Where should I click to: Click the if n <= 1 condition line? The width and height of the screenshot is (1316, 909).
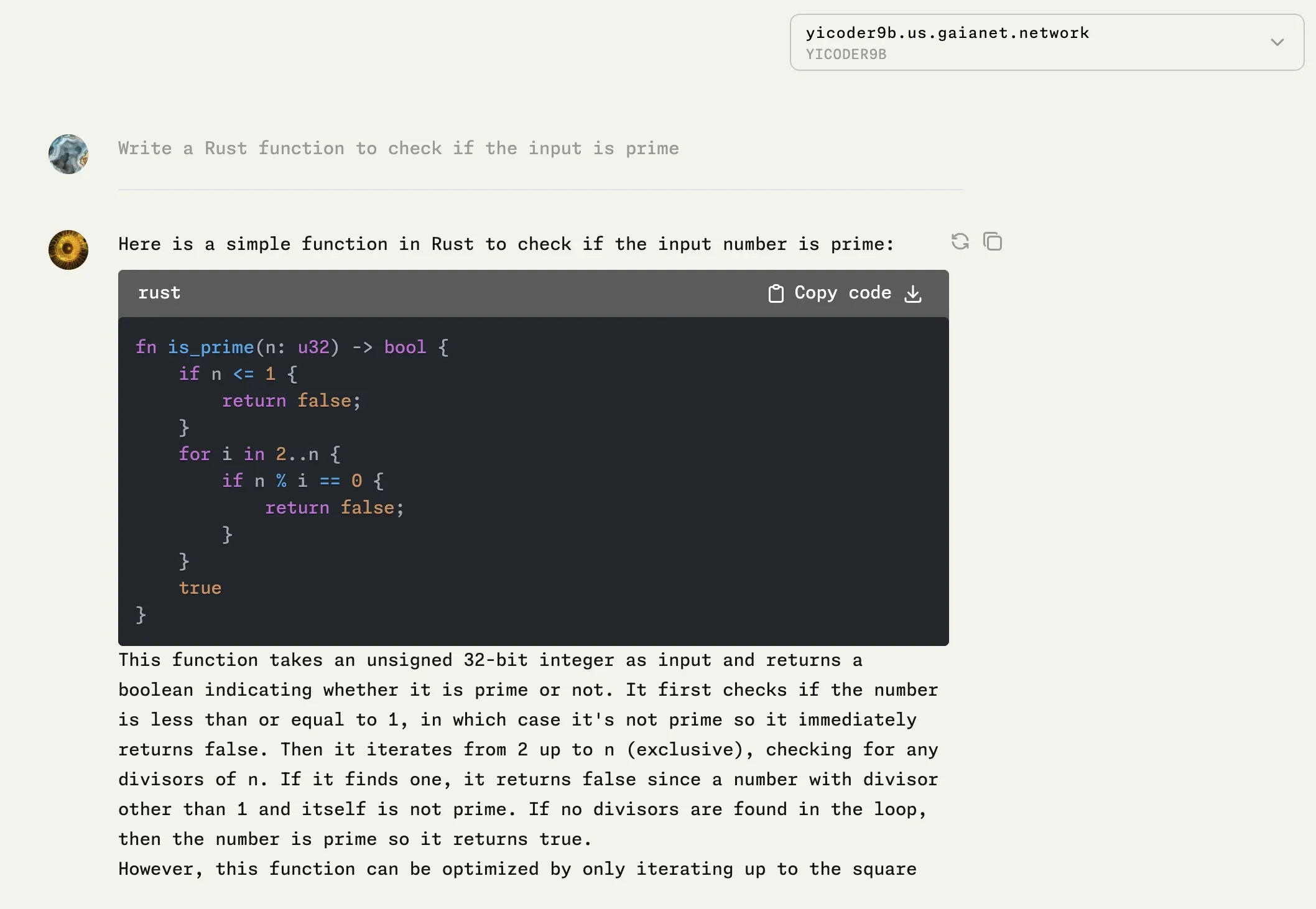coord(238,374)
